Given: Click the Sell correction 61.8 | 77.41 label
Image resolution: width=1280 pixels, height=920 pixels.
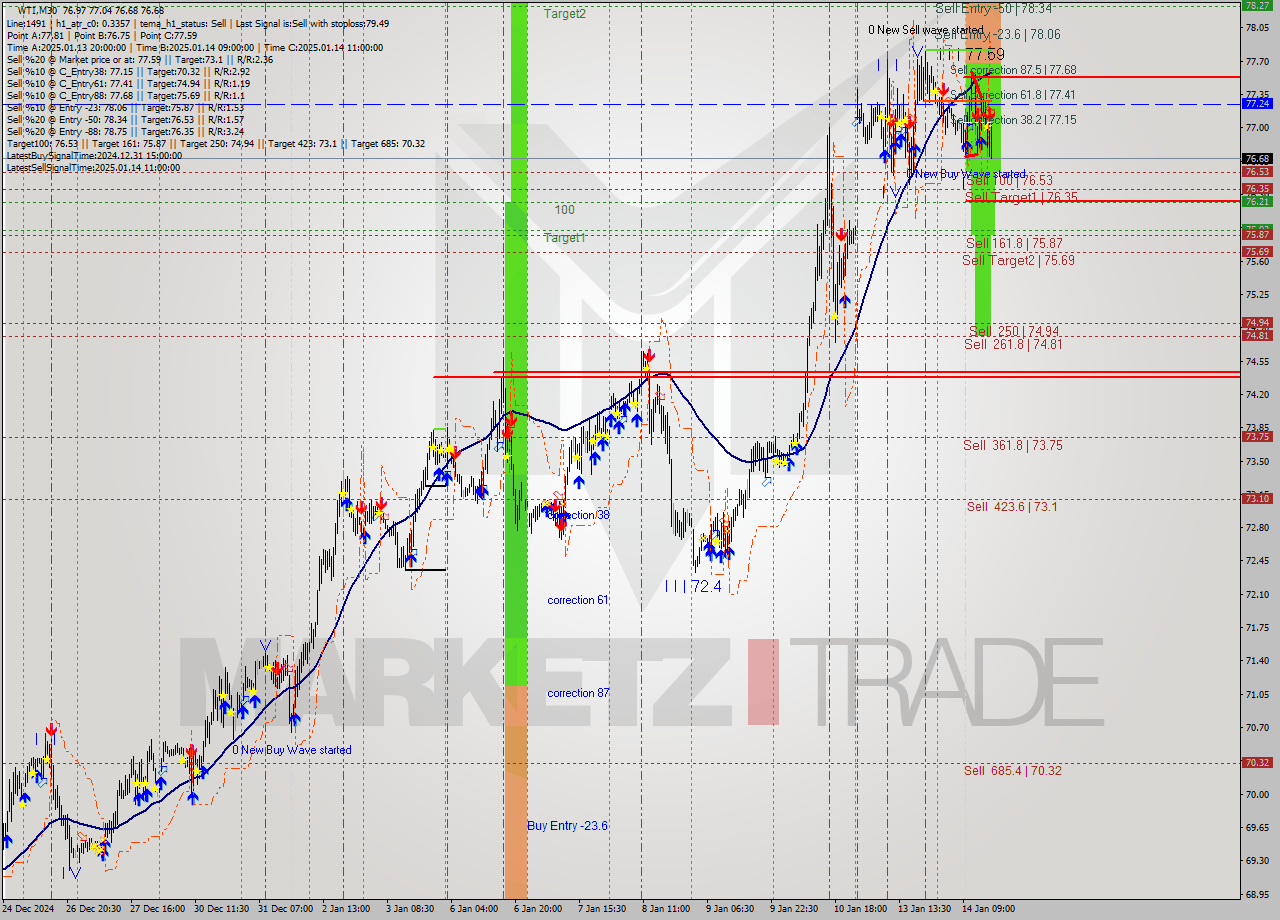Looking at the screenshot, I should point(1013,95).
